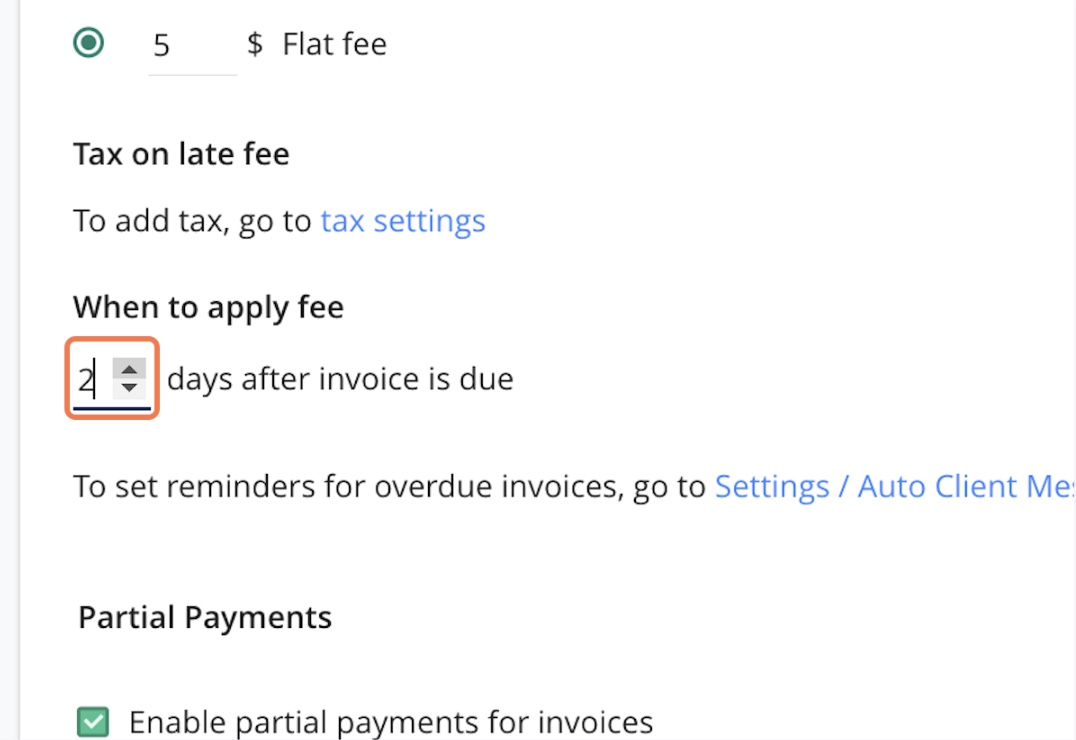1076x740 pixels.
Task: Click the down arrow to decrease days
Action: [130, 386]
